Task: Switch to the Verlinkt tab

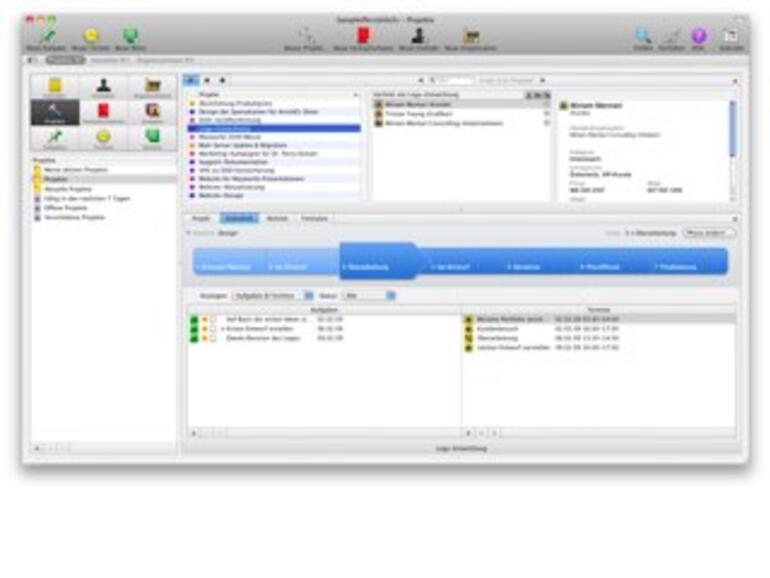Action: click(276, 219)
